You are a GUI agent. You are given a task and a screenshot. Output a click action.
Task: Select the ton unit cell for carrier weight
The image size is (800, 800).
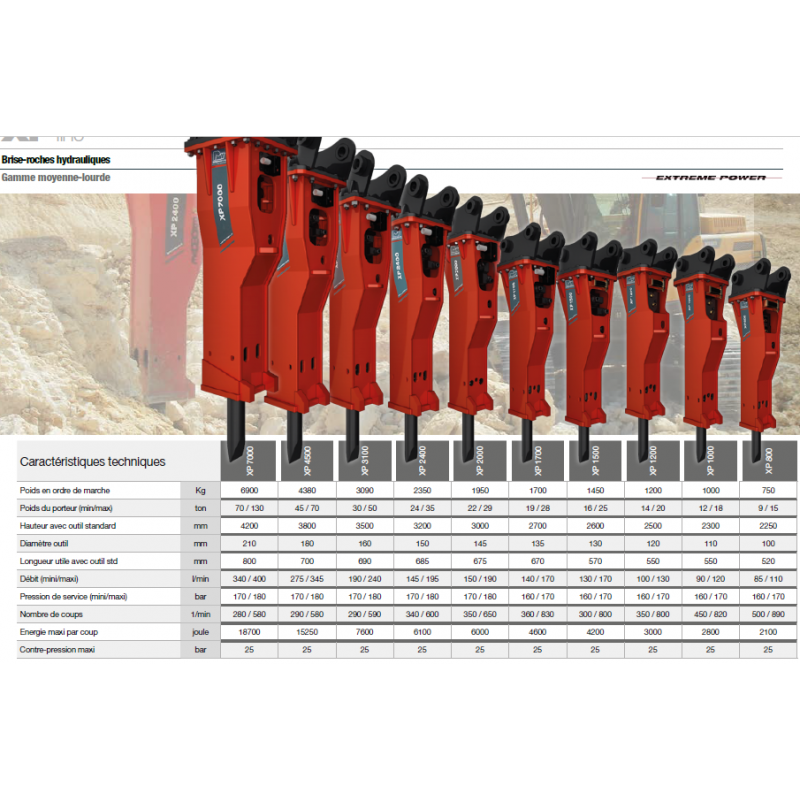pos(198,508)
